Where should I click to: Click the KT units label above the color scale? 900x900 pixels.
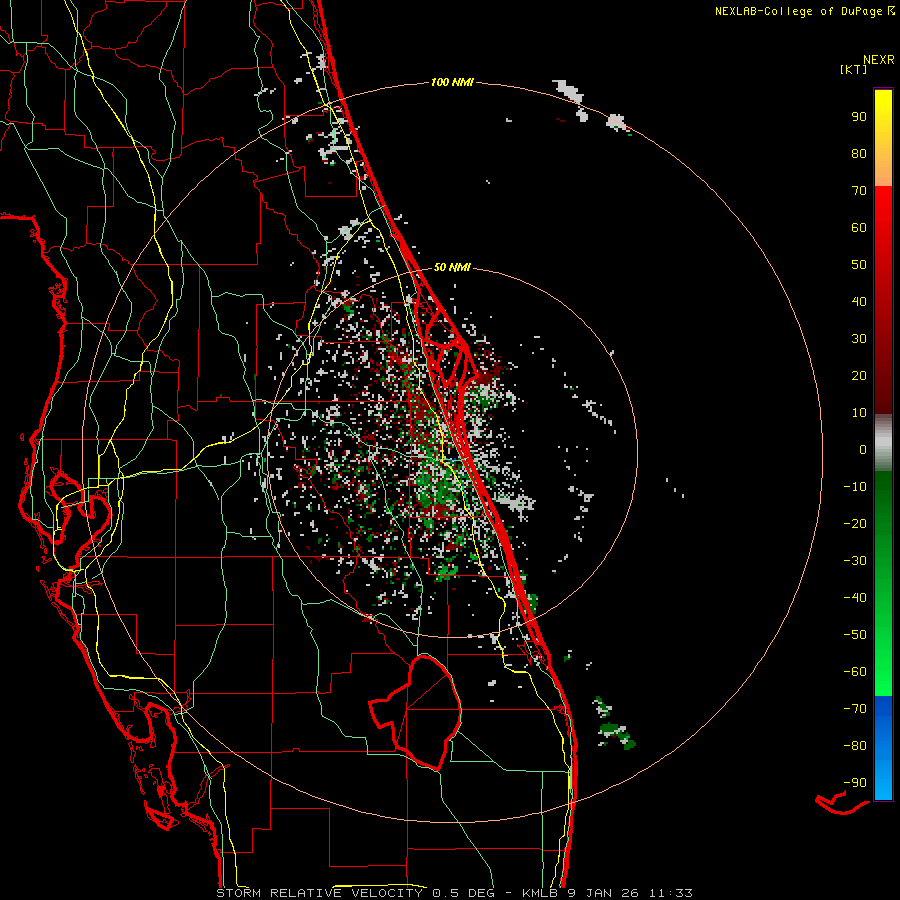(853, 69)
